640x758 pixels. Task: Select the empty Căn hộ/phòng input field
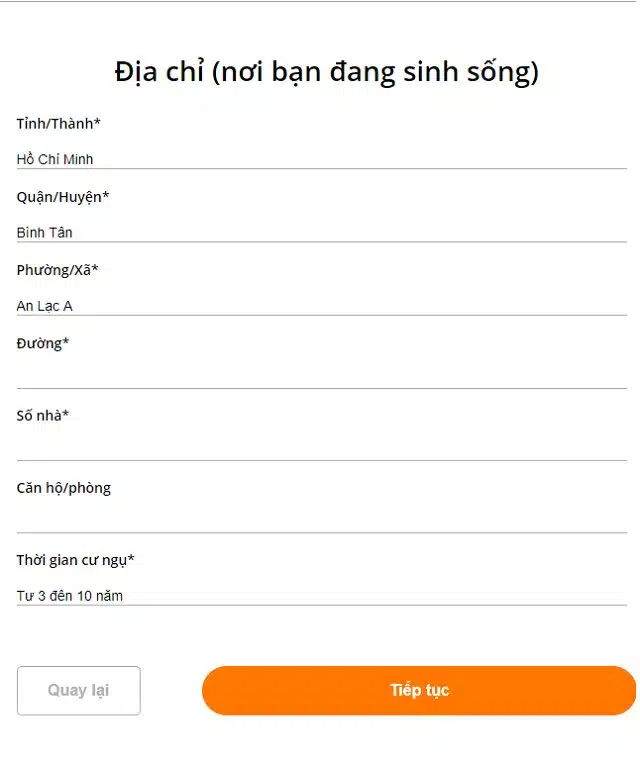320,520
